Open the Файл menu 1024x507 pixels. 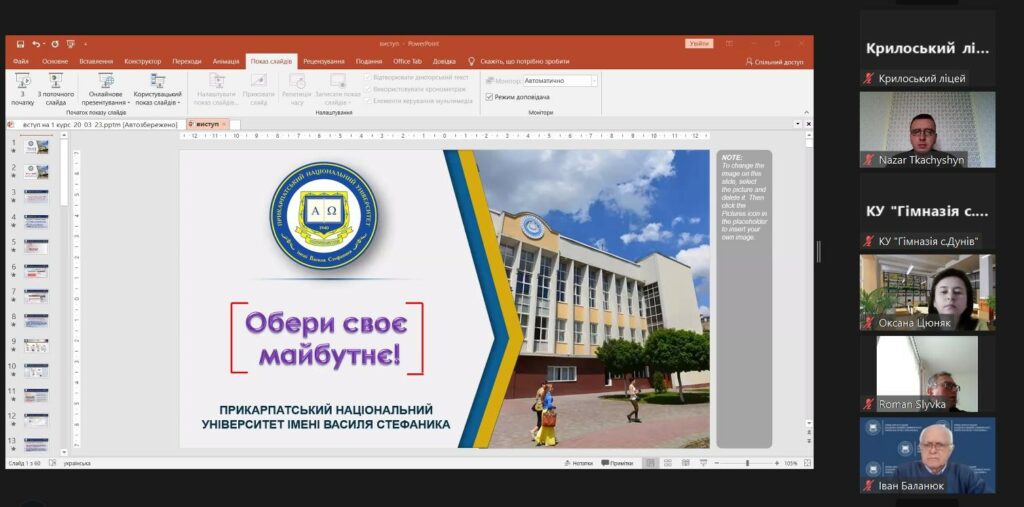coord(21,61)
